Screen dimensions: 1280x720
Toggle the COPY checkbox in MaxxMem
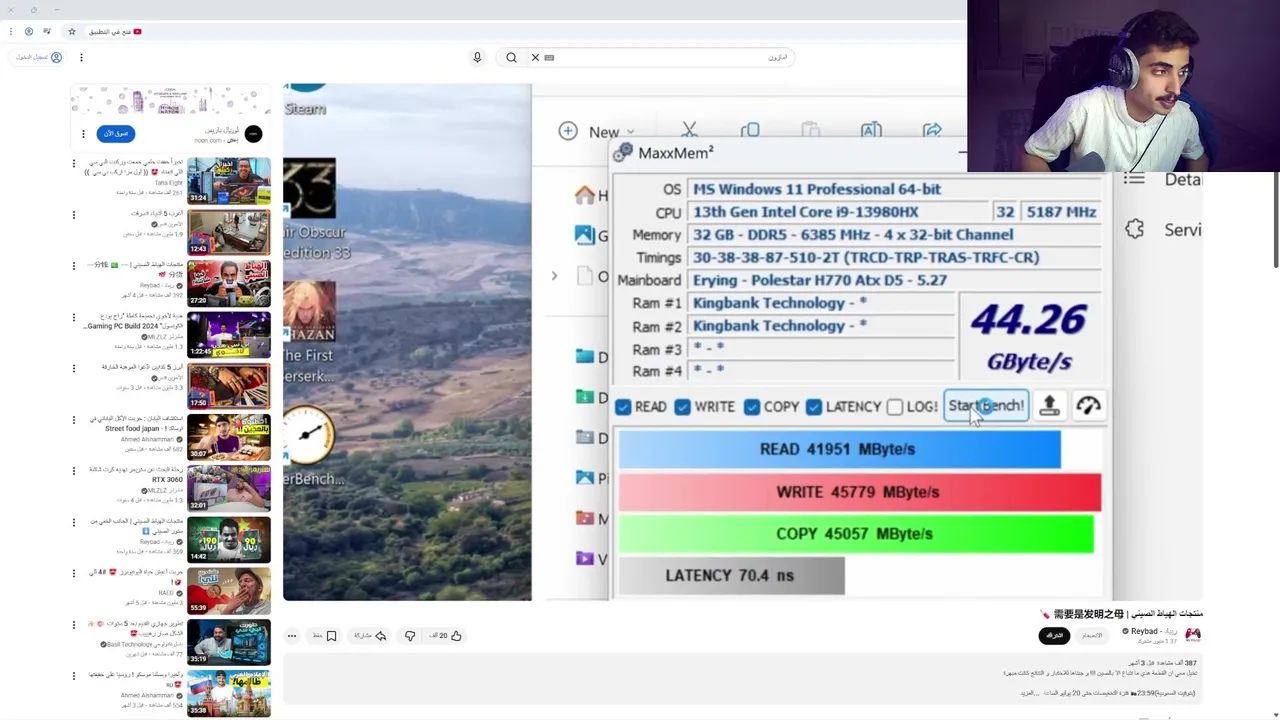(x=752, y=407)
